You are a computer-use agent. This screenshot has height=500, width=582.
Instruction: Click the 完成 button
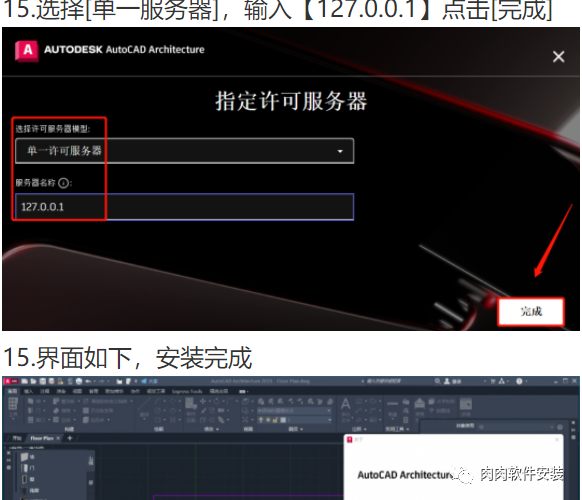click(531, 311)
